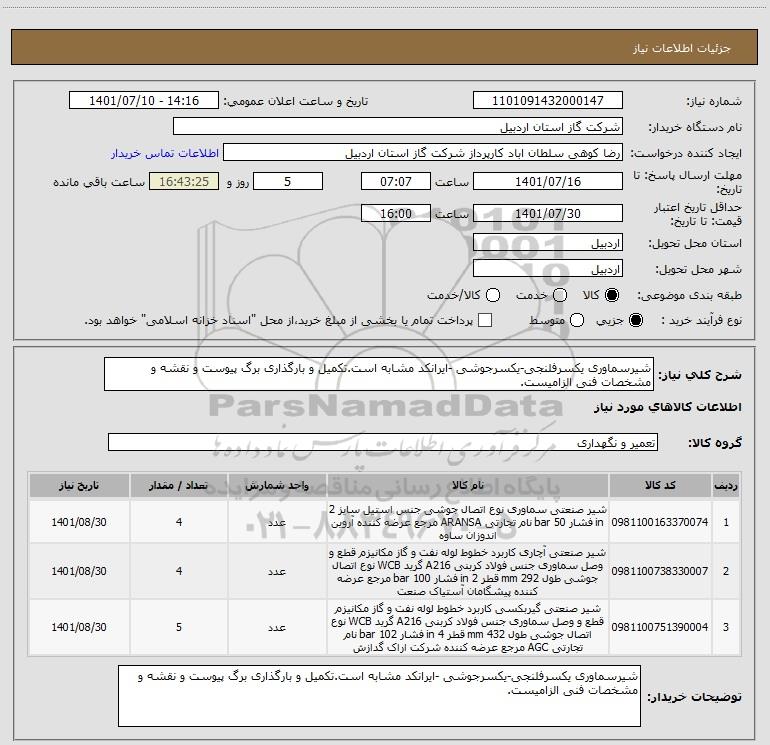Click need date 1401/08/30 in row 1

point(79,522)
